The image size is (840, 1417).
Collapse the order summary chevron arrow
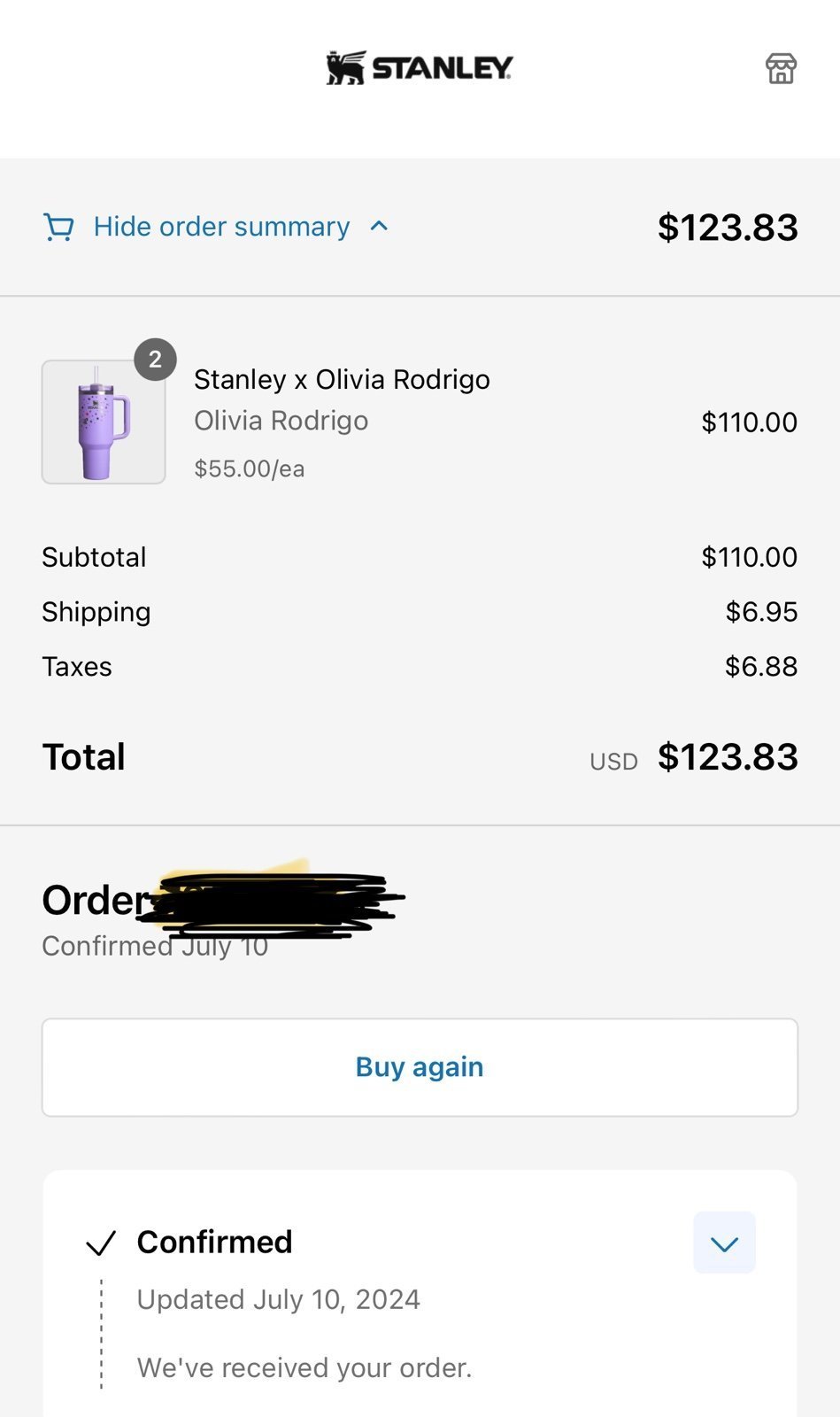[379, 226]
